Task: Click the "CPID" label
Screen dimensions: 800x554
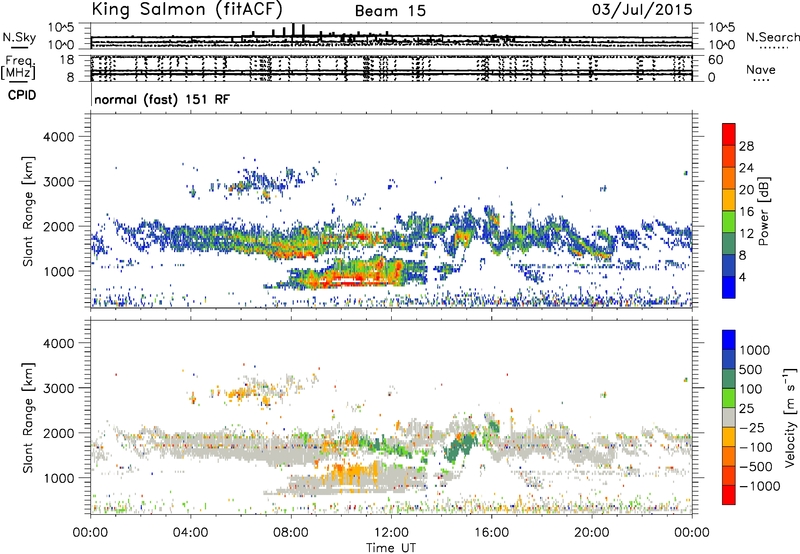Action: pyautogui.click(x=22, y=95)
